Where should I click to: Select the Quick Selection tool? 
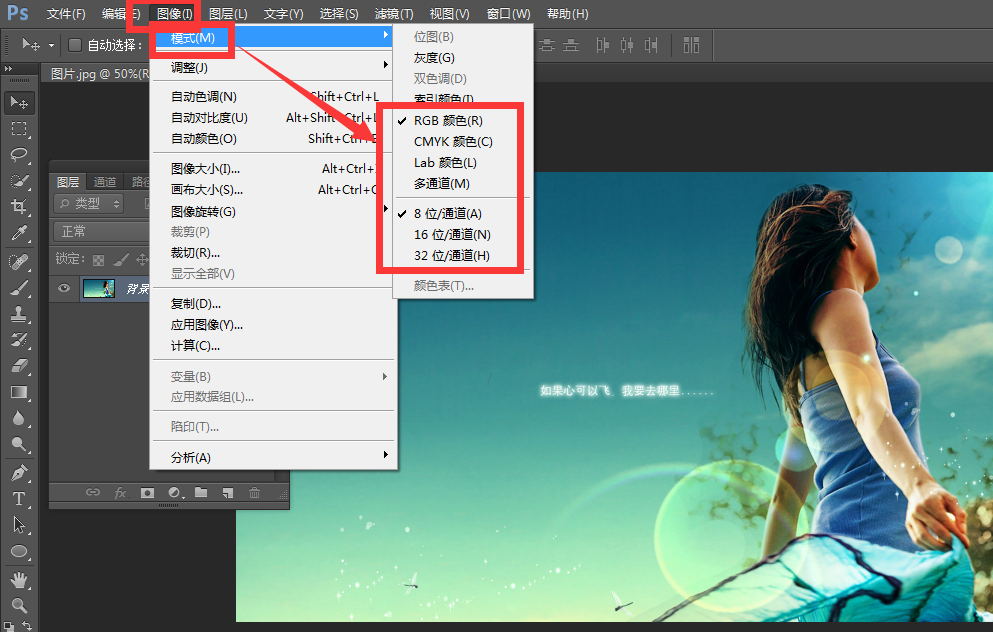pos(19,181)
